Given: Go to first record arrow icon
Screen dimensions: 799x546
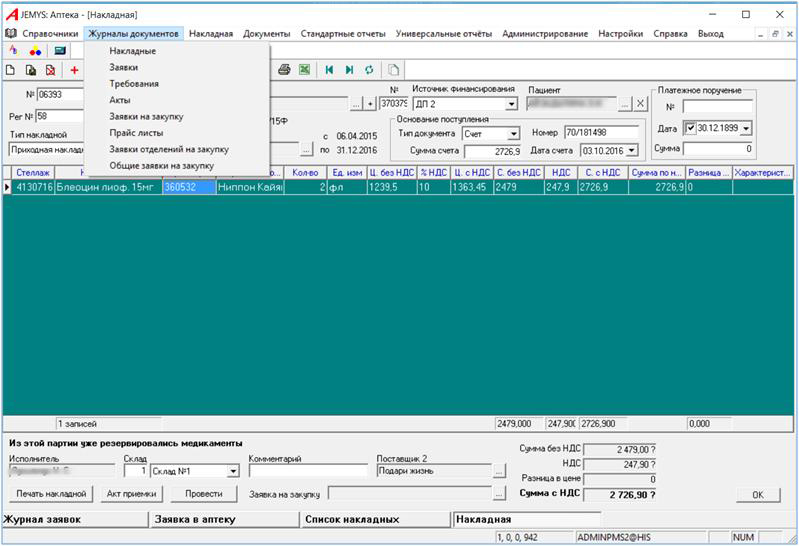Looking at the screenshot, I should tap(329, 70).
